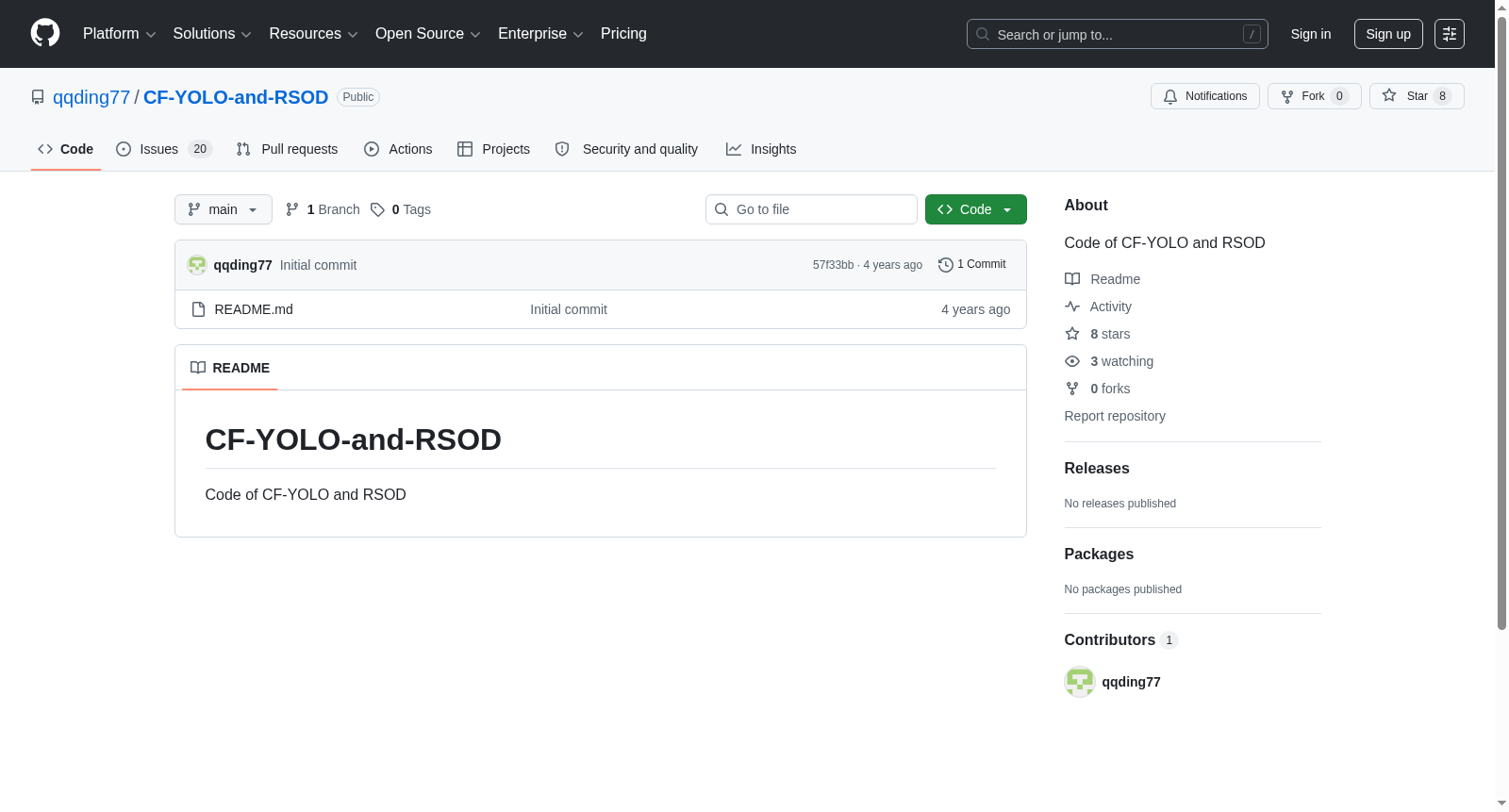Click the Releases heading link
The height and width of the screenshot is (812, 1509).
coord(1097,469)
